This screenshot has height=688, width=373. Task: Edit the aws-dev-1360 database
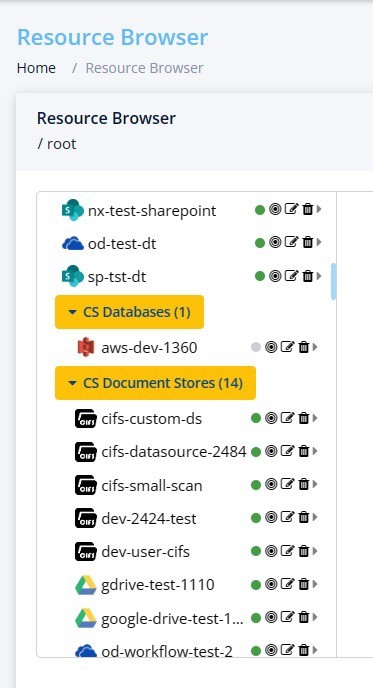[287, 347]
